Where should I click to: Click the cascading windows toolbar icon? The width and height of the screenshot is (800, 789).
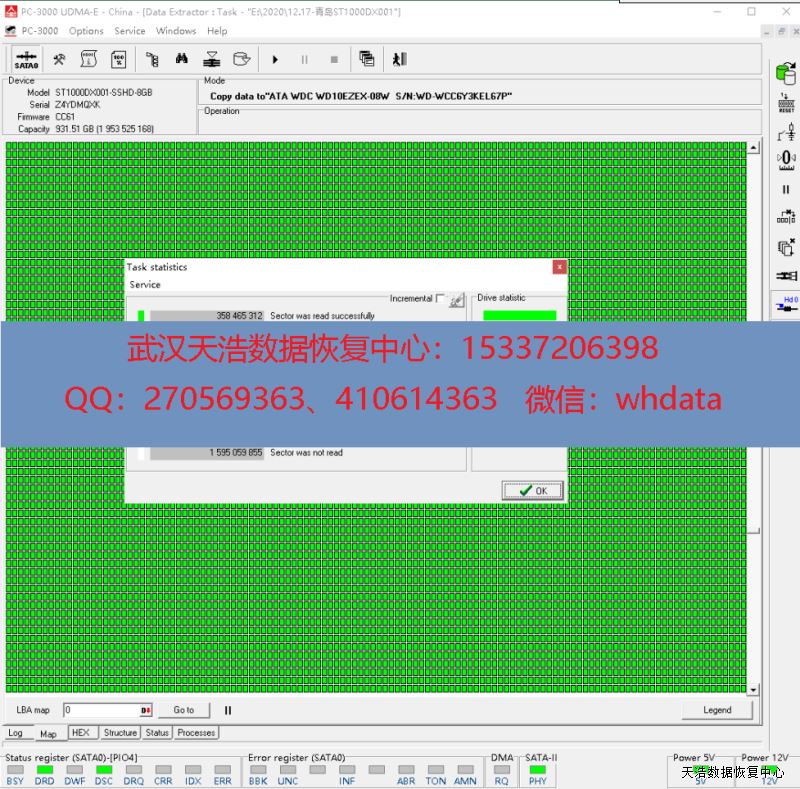point(367,59)
